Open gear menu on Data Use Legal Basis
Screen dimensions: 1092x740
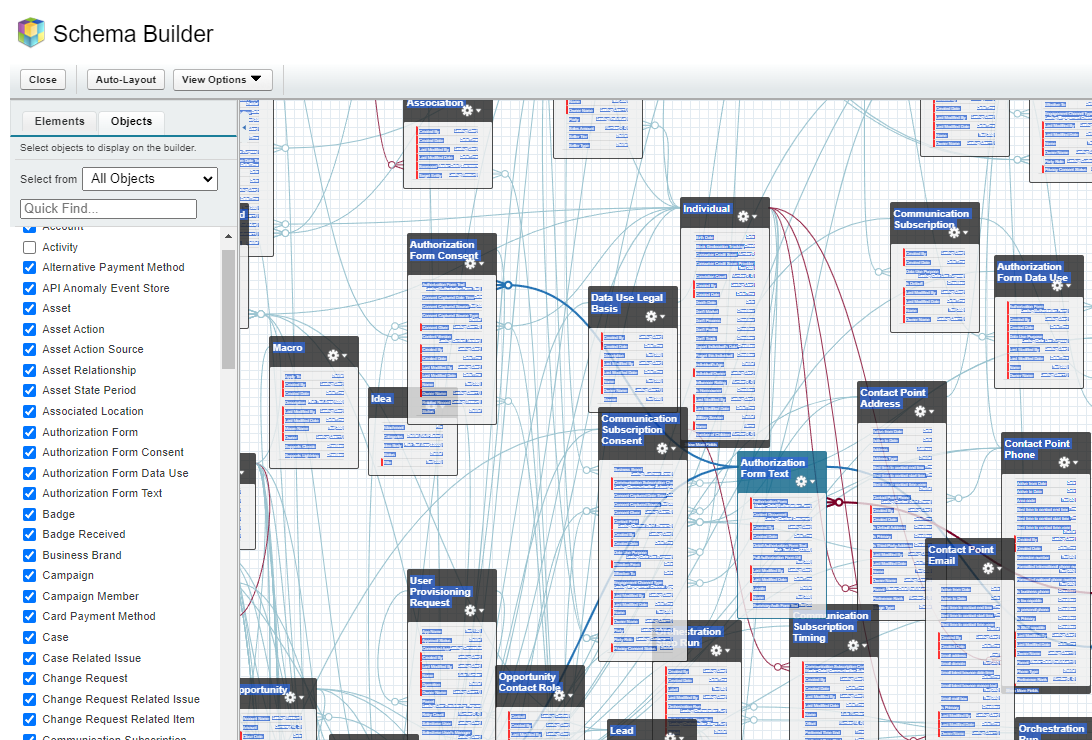pos(655,317)
